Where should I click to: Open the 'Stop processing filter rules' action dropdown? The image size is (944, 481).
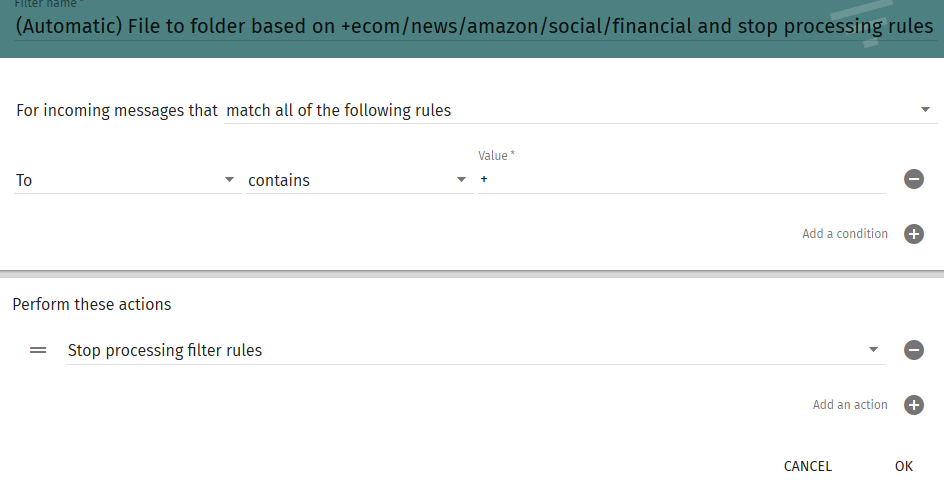pos(476,350)
